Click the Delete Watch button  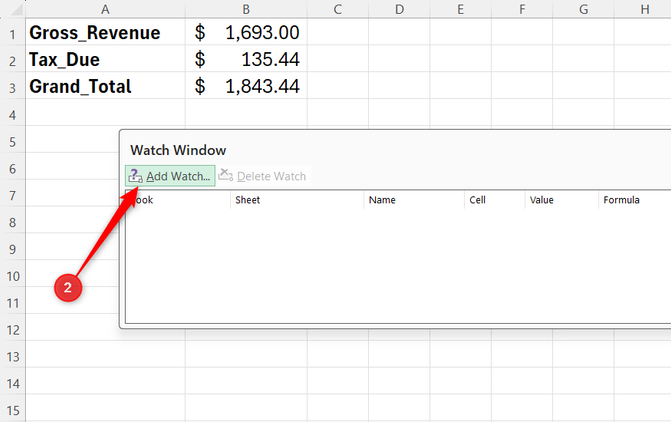point(262,176)
